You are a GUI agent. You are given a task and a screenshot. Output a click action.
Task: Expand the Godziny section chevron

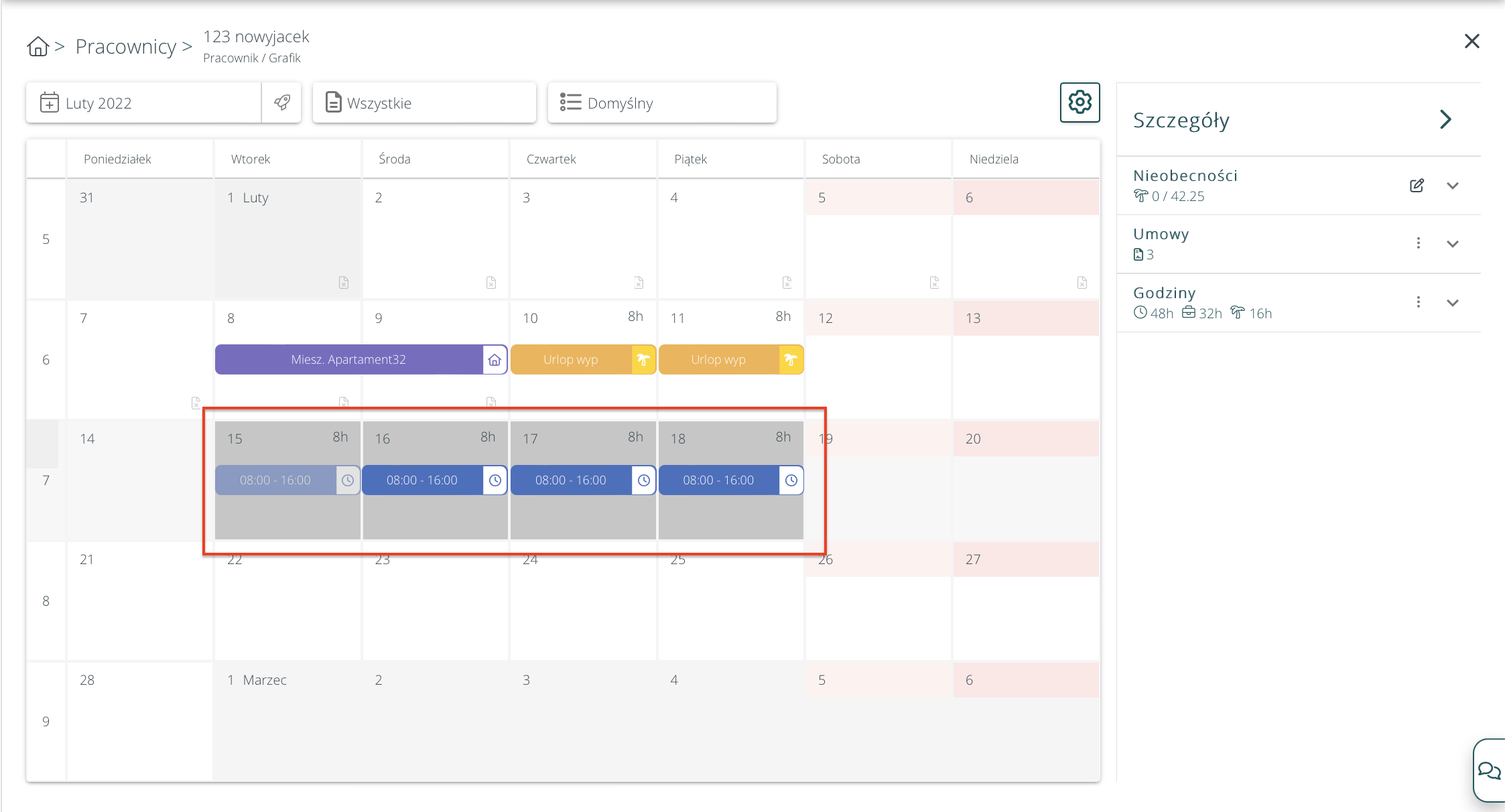[1453, 303]
